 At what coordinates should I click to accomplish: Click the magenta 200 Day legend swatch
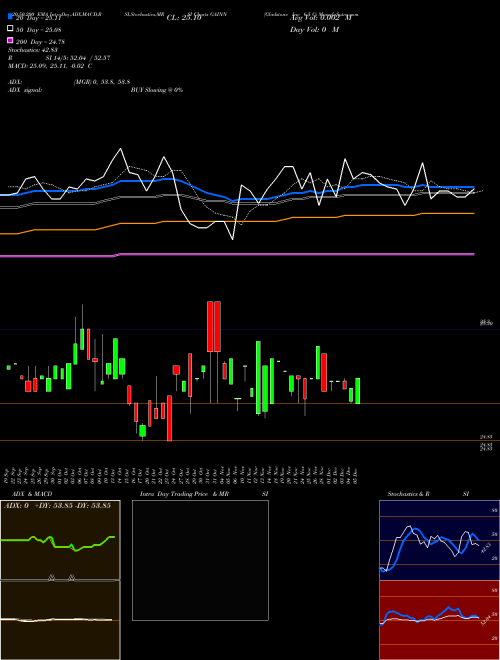tap(10, 40)
